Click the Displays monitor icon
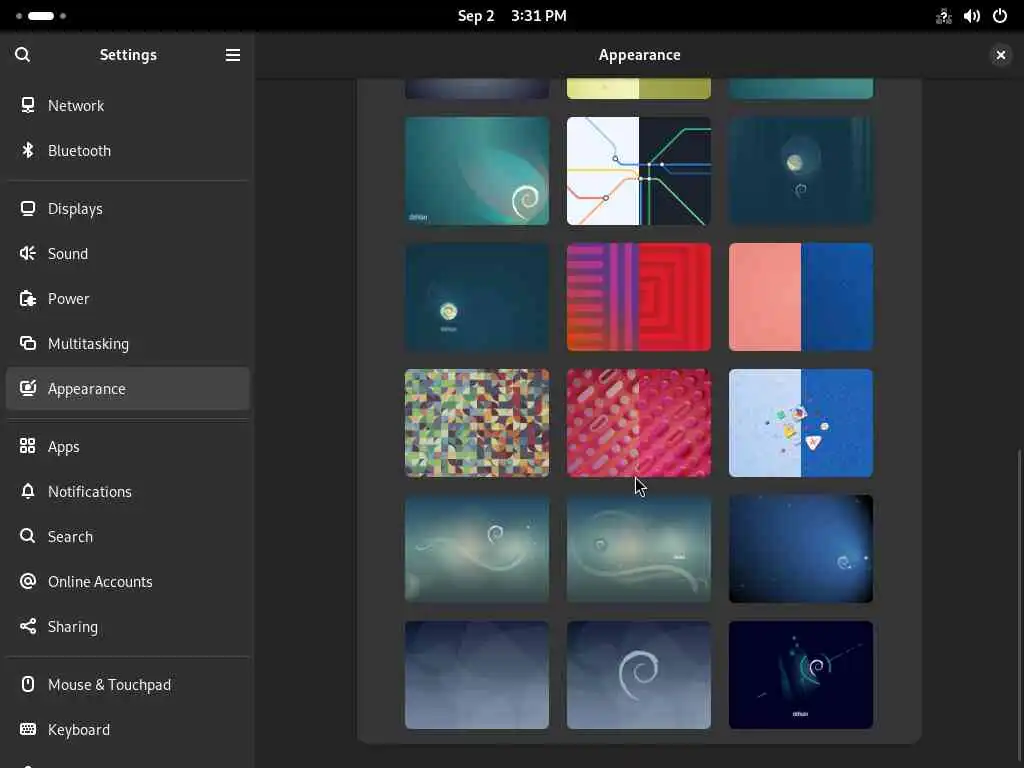This screenshot has height=768, width=1024. [x=27, y=208]
